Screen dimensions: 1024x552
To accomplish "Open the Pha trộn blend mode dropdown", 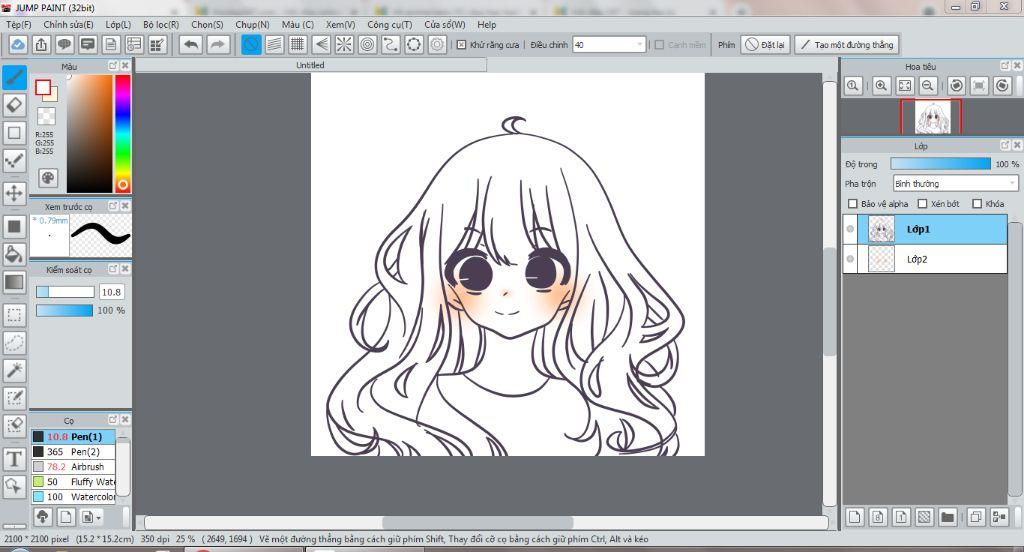I will pos(955,184).
